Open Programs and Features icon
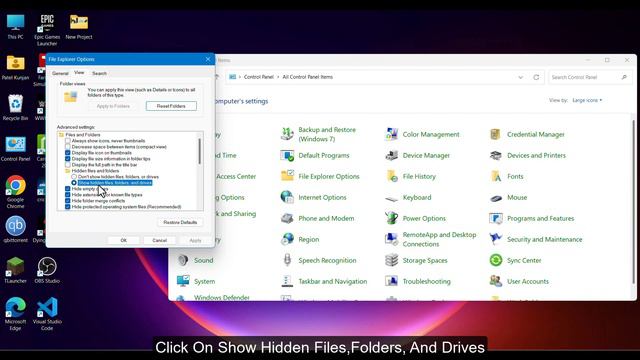Screen dimensions: 640x360 point(496,218)
